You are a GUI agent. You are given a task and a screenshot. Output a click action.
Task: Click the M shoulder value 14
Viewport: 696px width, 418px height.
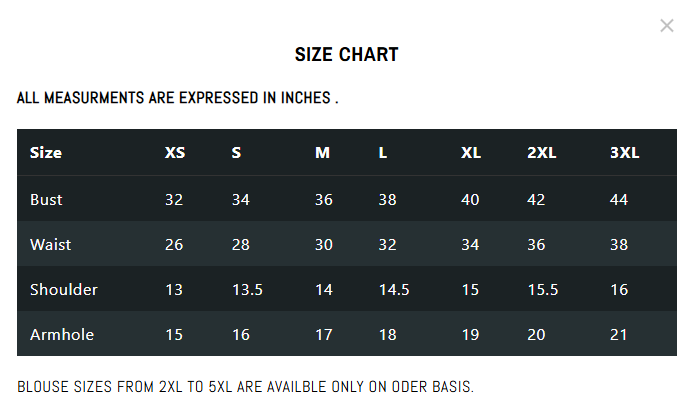click(323, 290)
